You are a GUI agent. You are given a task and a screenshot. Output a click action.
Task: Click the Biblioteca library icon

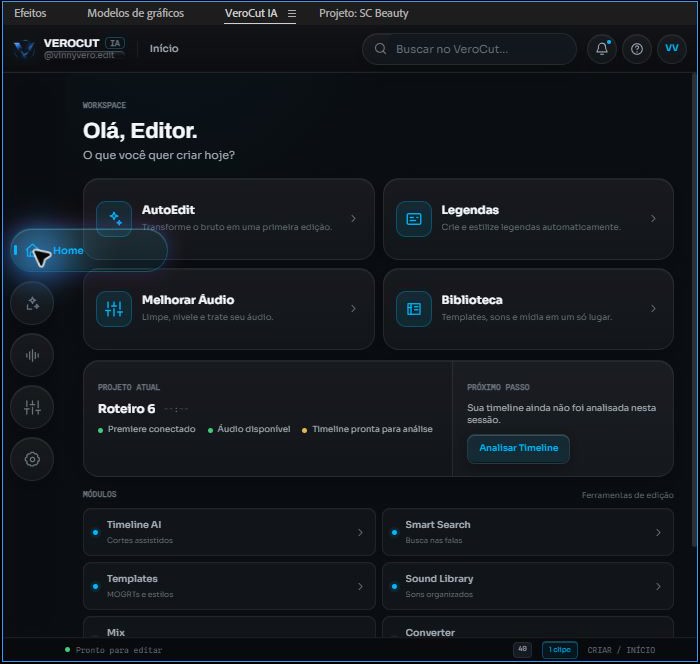click(x=414, y=309)
